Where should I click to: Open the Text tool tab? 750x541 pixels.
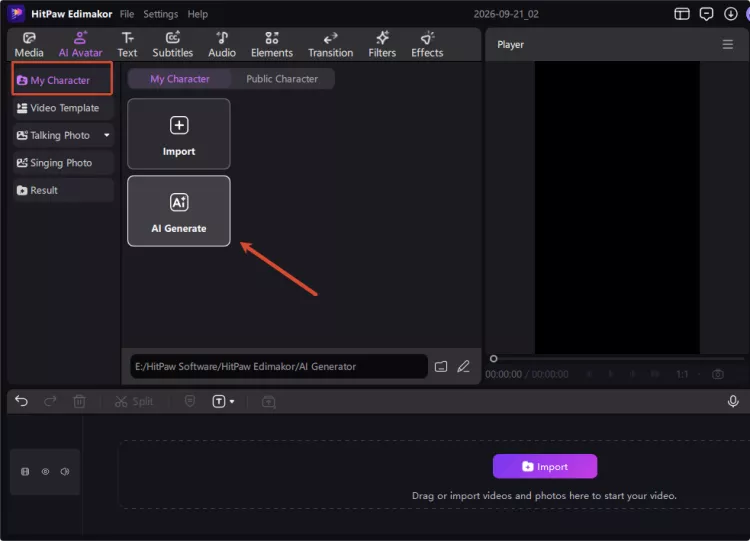tap(127, 44)
